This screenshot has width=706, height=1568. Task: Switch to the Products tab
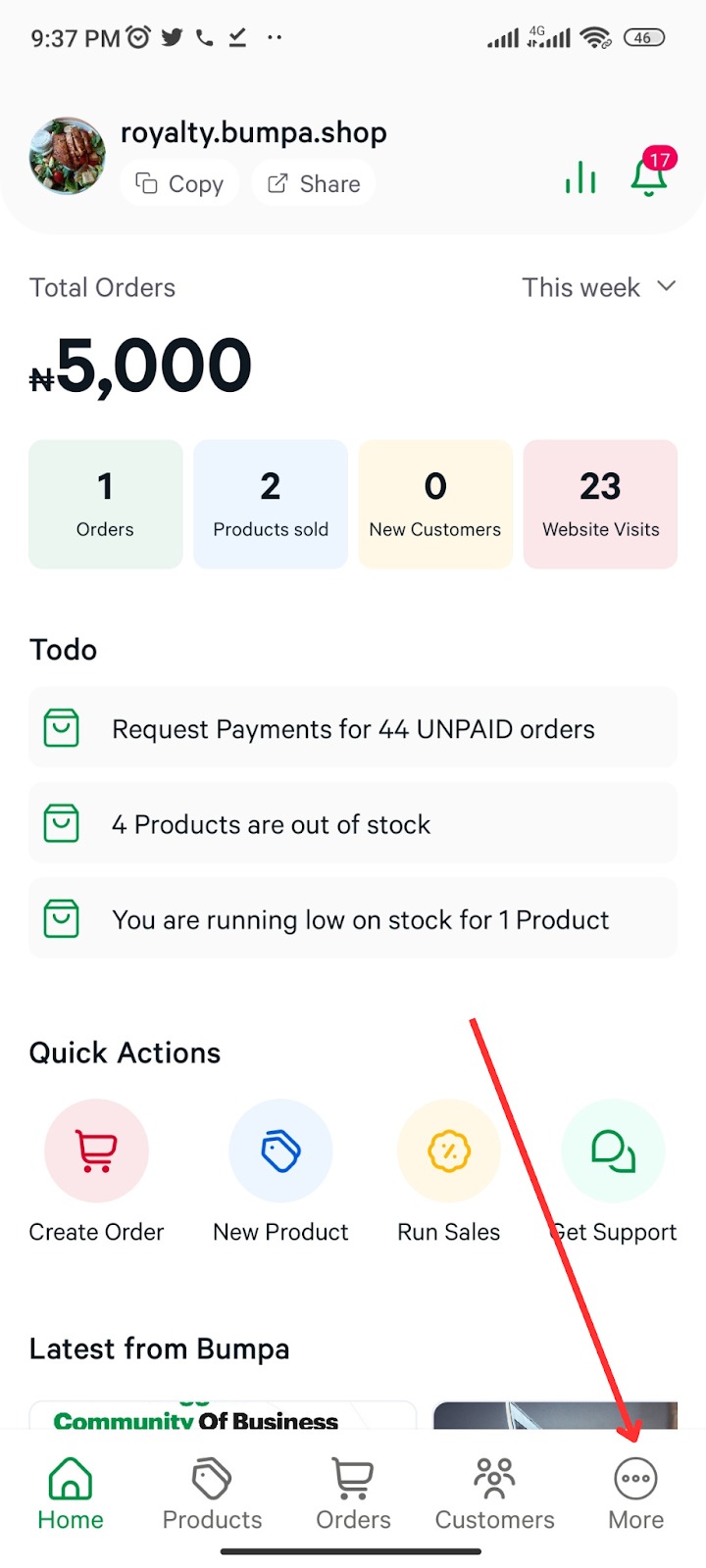pyautogui.click(x=212, y=1494)
